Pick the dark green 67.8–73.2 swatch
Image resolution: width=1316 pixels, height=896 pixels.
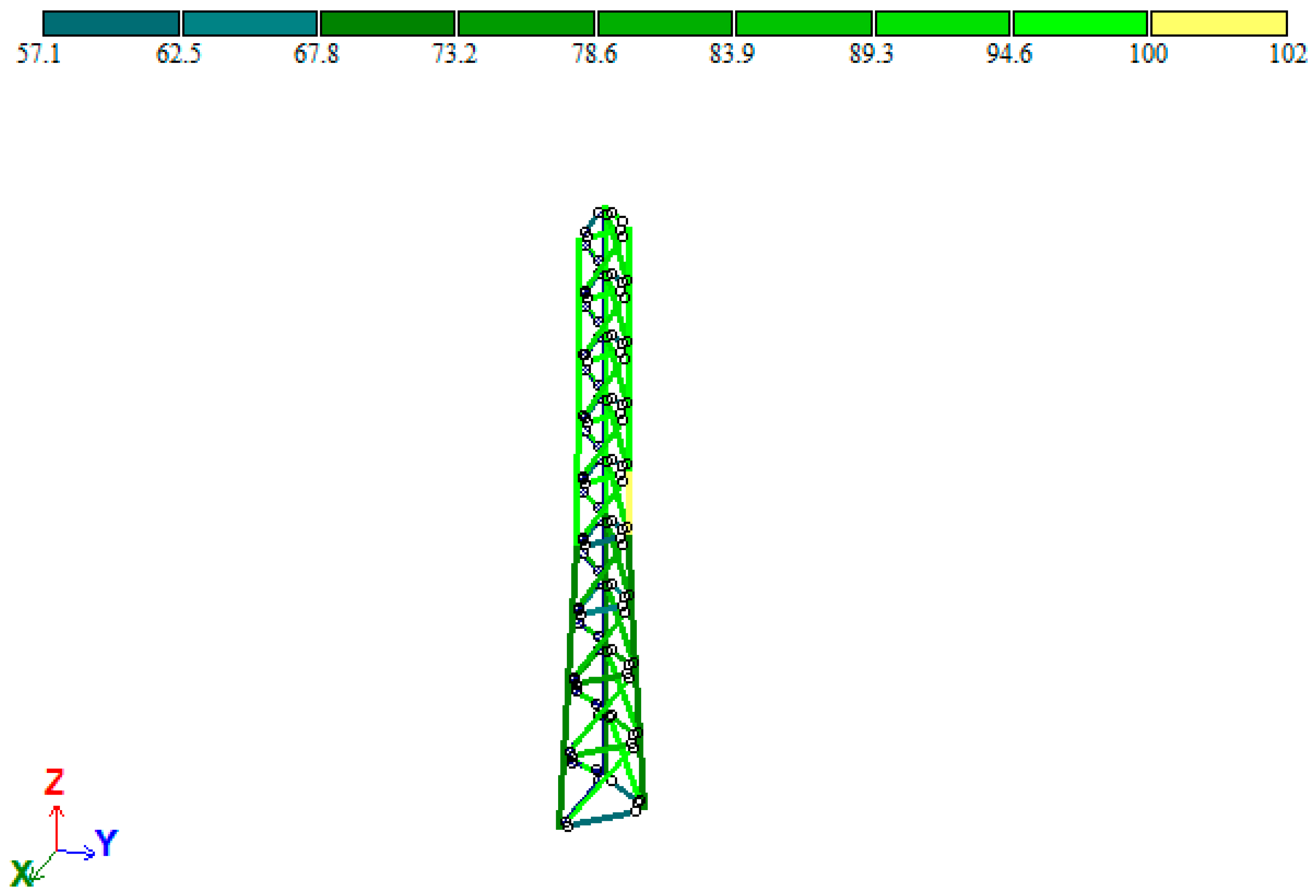[387, 23]
